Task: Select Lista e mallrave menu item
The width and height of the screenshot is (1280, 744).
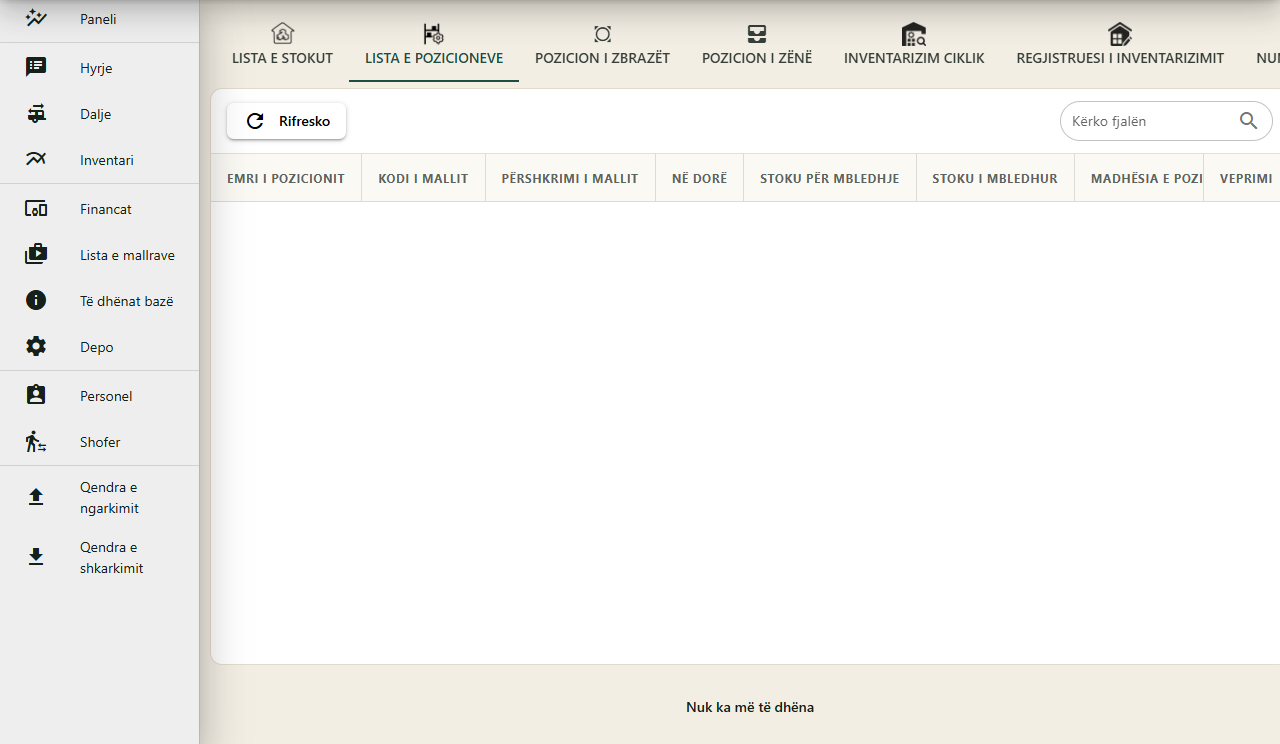Action: point(99,255)
